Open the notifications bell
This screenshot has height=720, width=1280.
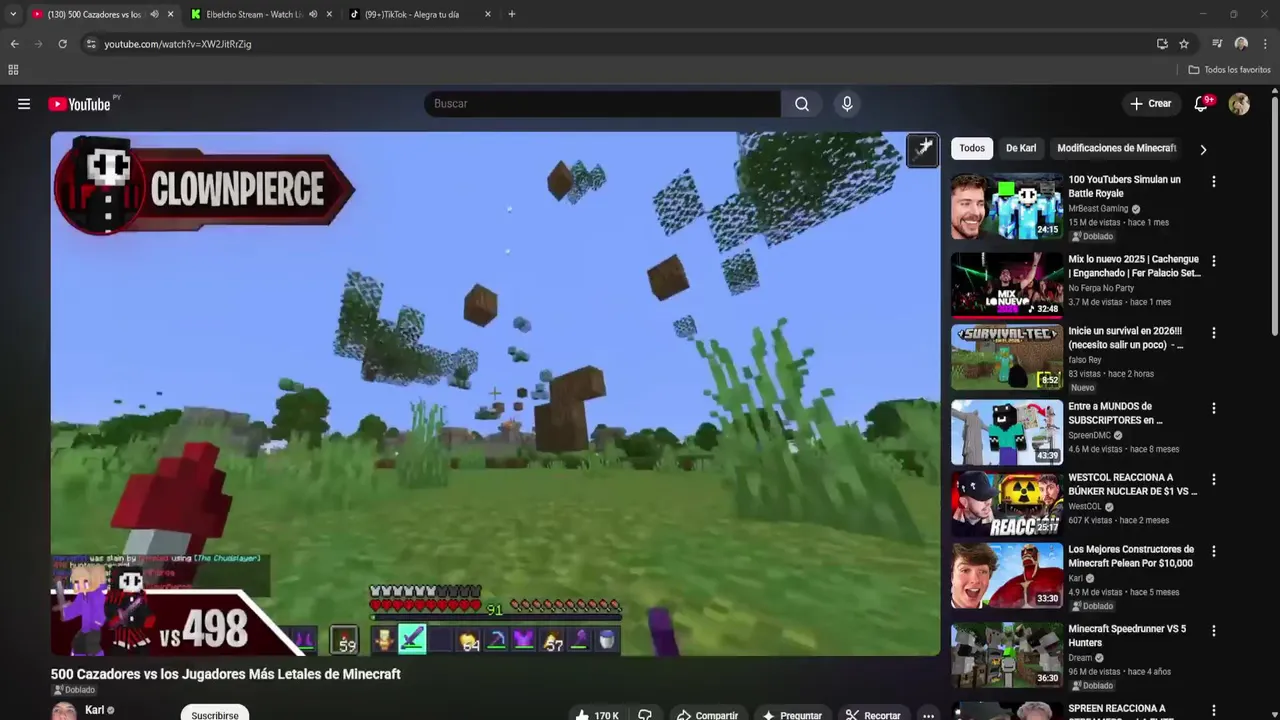[1201, 104]
